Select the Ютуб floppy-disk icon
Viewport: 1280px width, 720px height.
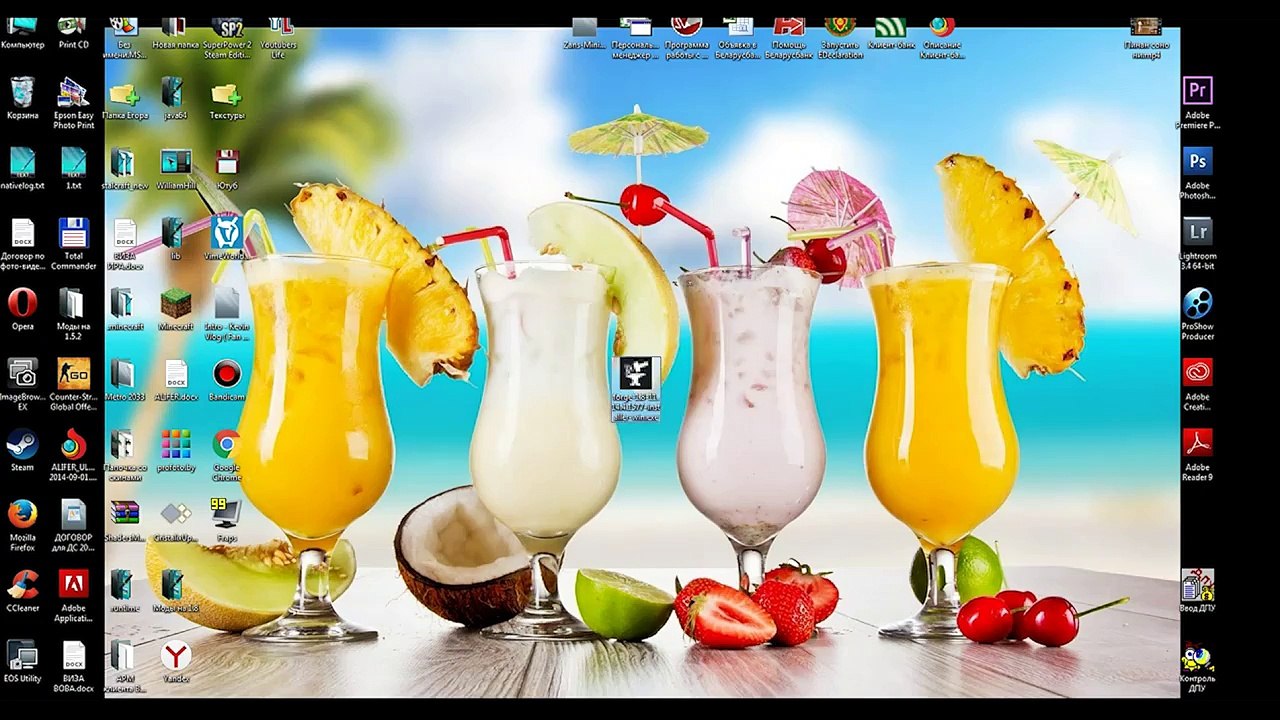point(227,168)
